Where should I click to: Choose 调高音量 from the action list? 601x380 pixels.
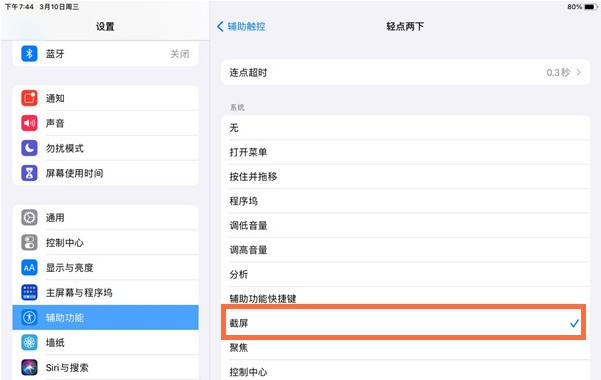click(405, 250)
